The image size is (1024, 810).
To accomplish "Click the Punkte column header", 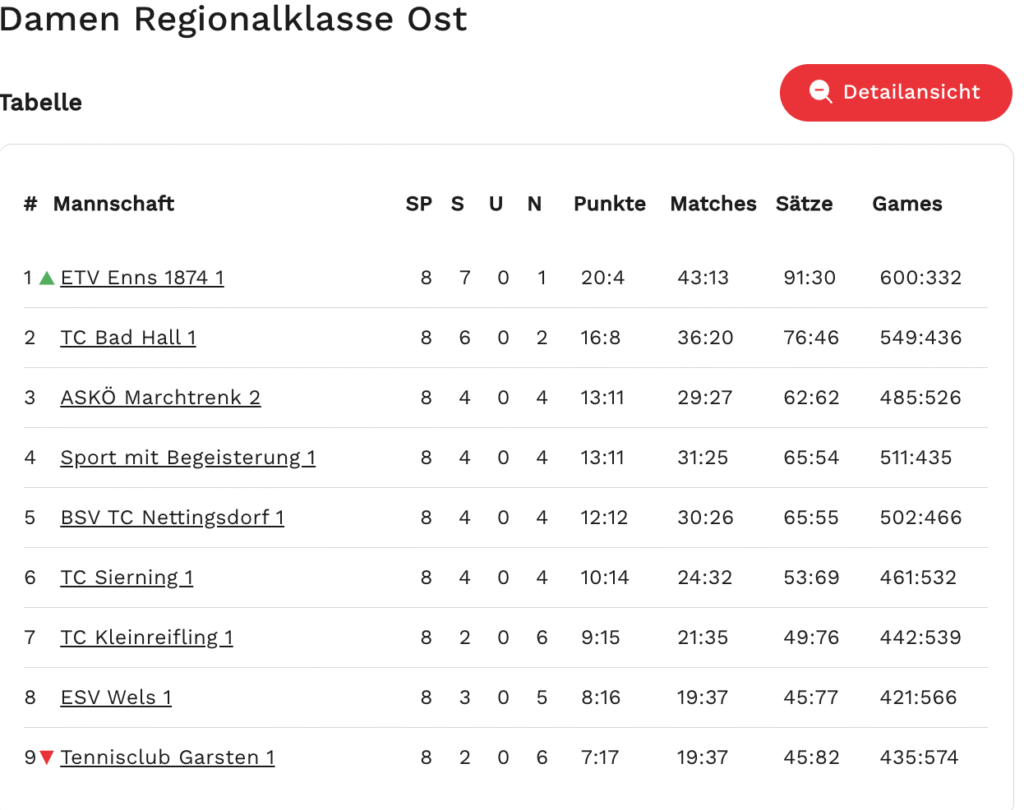I will [610, 204].
